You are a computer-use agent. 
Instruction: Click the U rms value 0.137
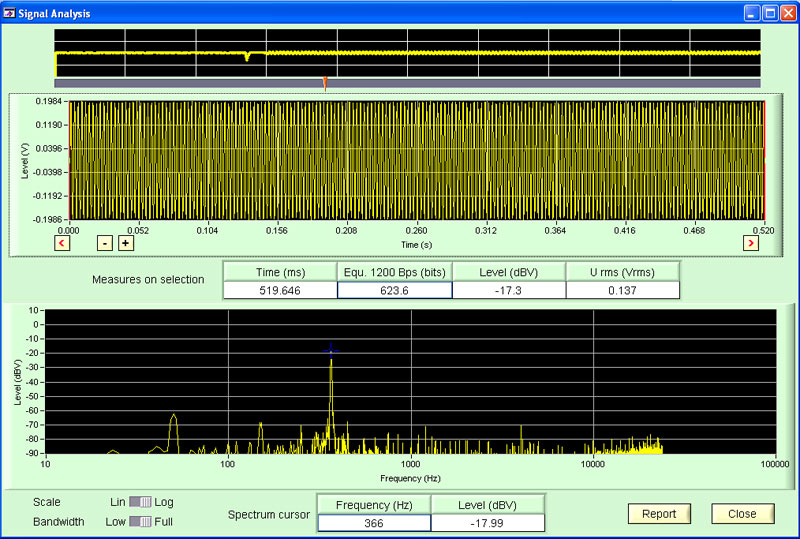pos(622,290)
